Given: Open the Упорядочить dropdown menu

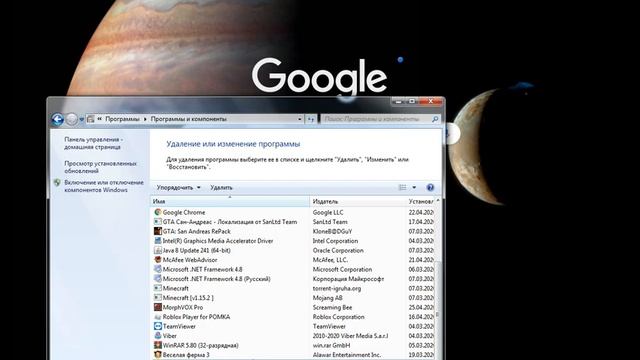Looking at the screenshot, I should (178, 187).
